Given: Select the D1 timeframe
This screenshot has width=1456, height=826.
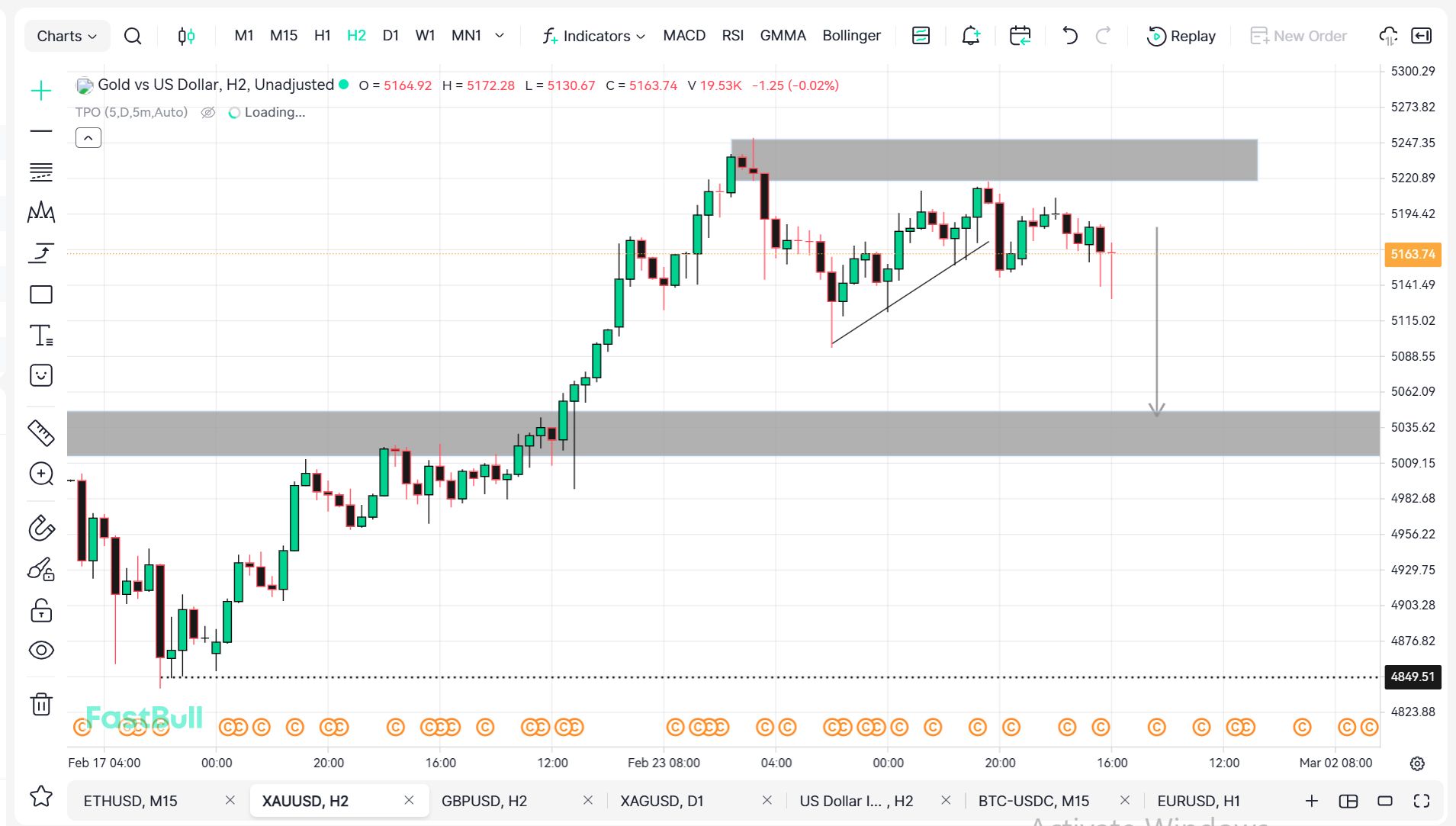Looking at the screenshot, I should pos(391,36).
